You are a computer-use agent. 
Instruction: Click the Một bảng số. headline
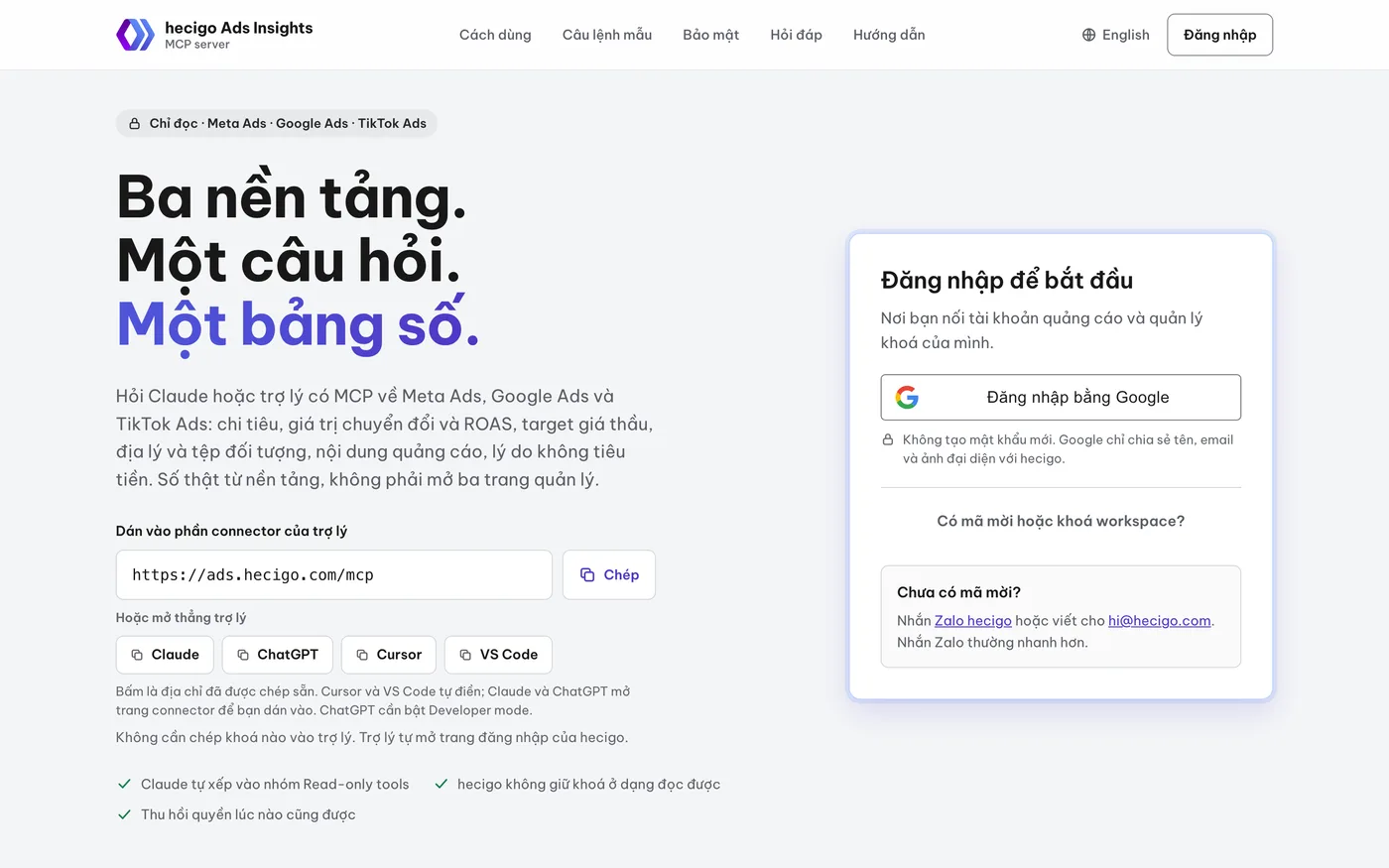click(299, 325)
